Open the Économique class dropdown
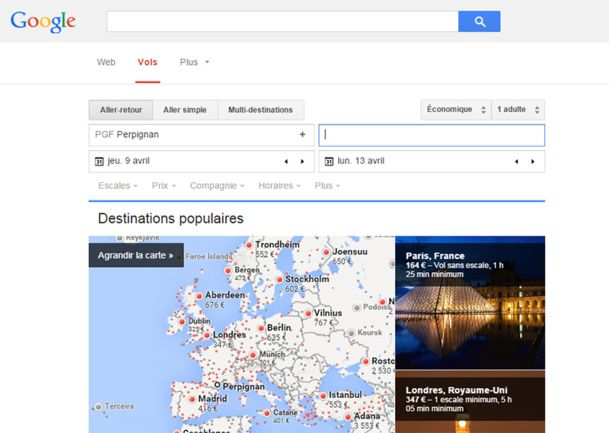 click(456, 110)
